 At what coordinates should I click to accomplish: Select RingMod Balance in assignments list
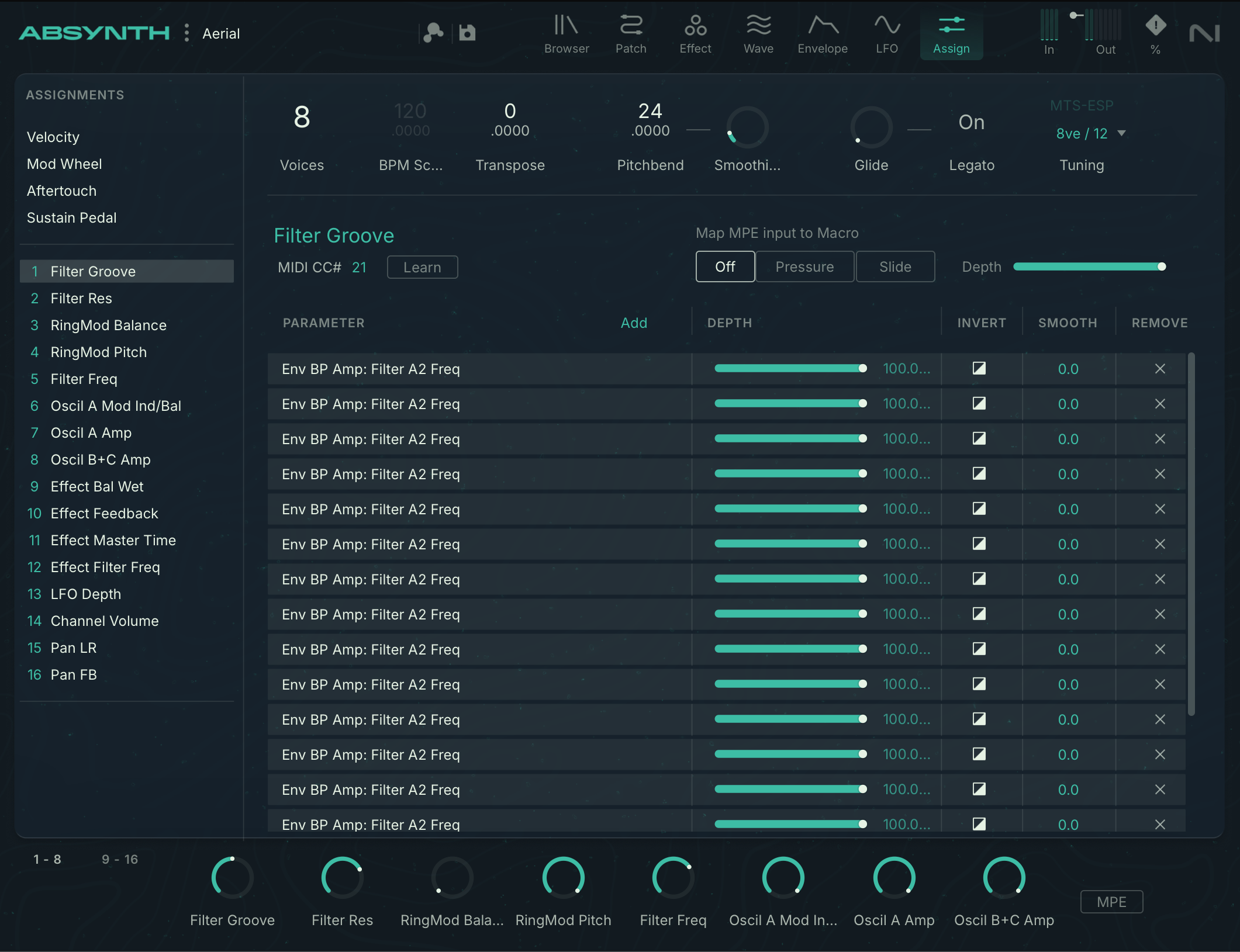tap(108, 325)
